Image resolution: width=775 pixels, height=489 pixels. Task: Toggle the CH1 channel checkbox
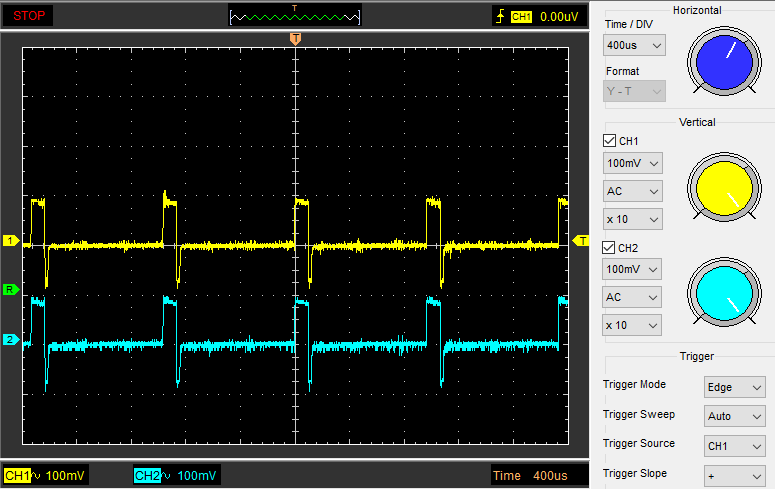pos(610,141)
